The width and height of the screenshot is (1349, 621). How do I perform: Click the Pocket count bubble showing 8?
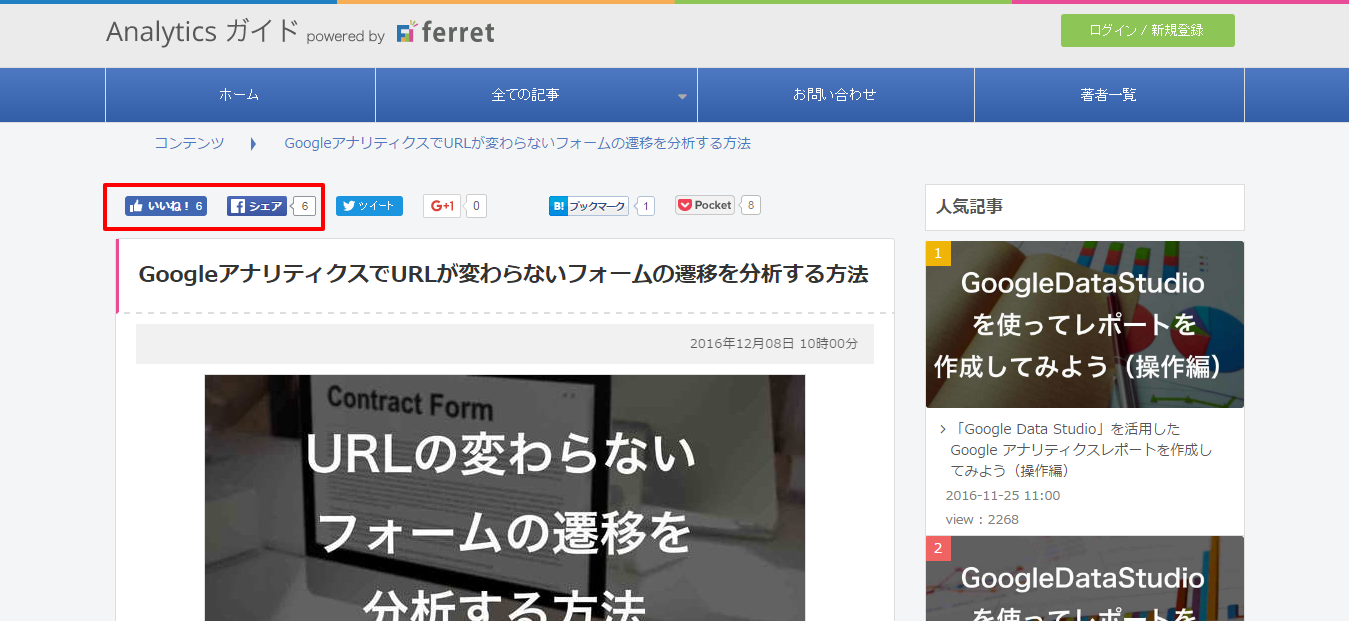click(x=750, y=205)
